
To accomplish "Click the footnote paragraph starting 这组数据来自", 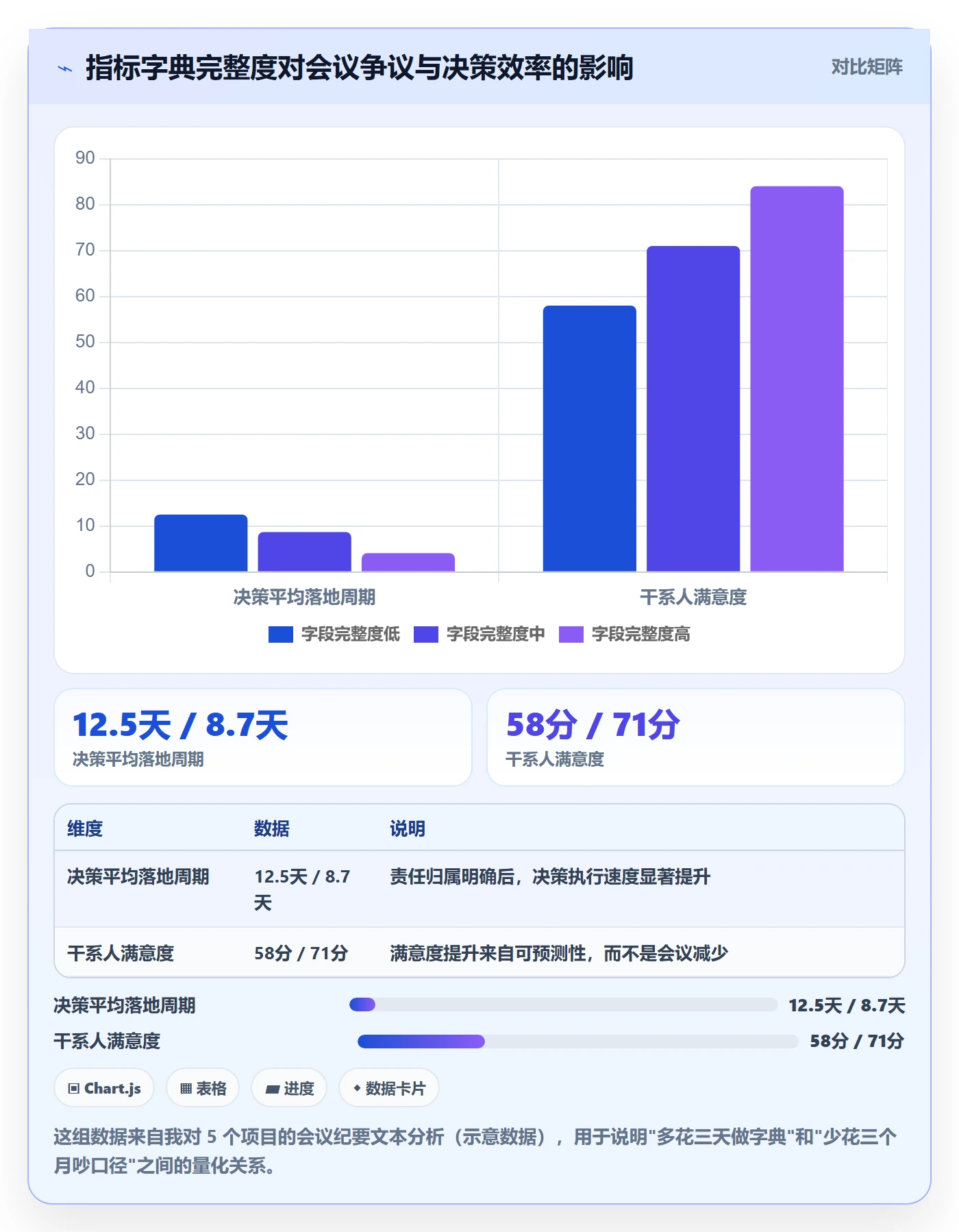I will (475, 1151).
